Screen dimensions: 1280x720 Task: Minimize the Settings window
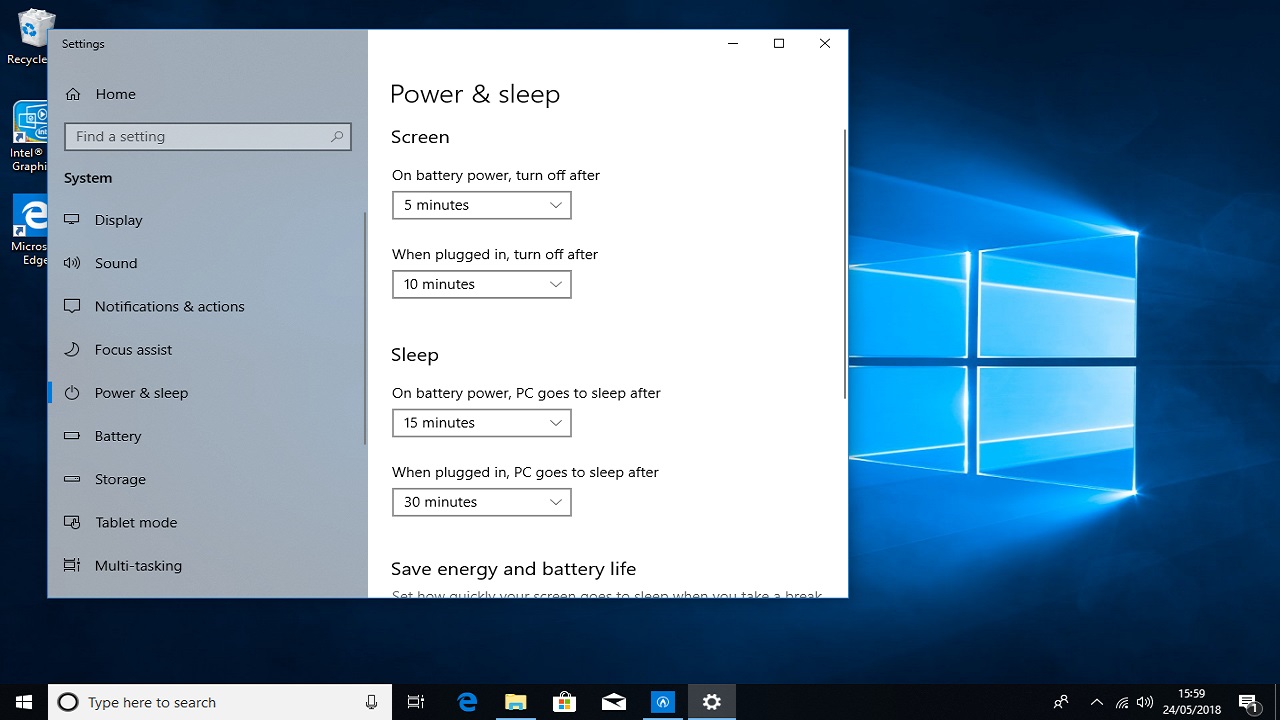point(733,44)
